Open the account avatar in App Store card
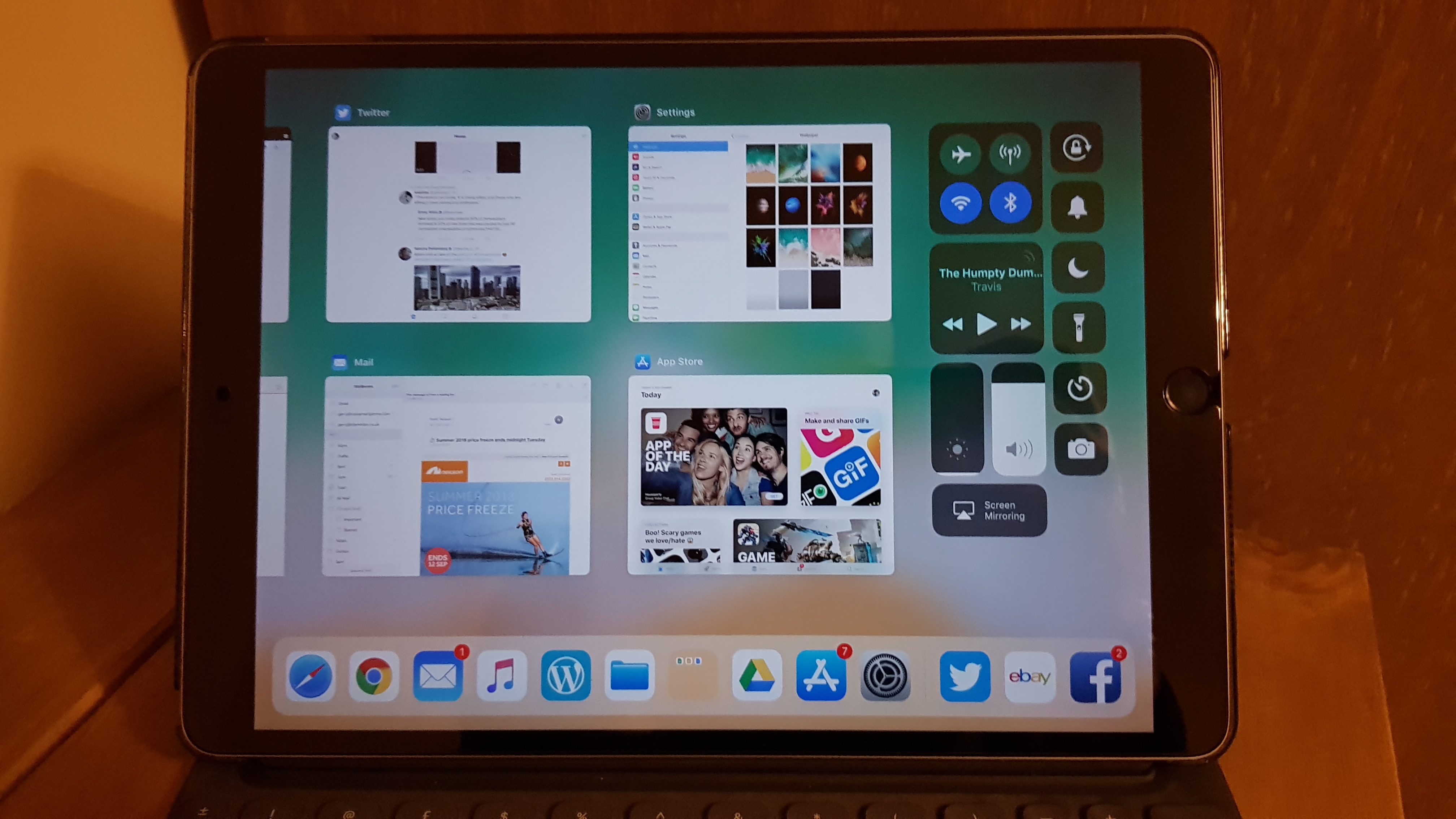1456x819 pixels. pos(876,393)
